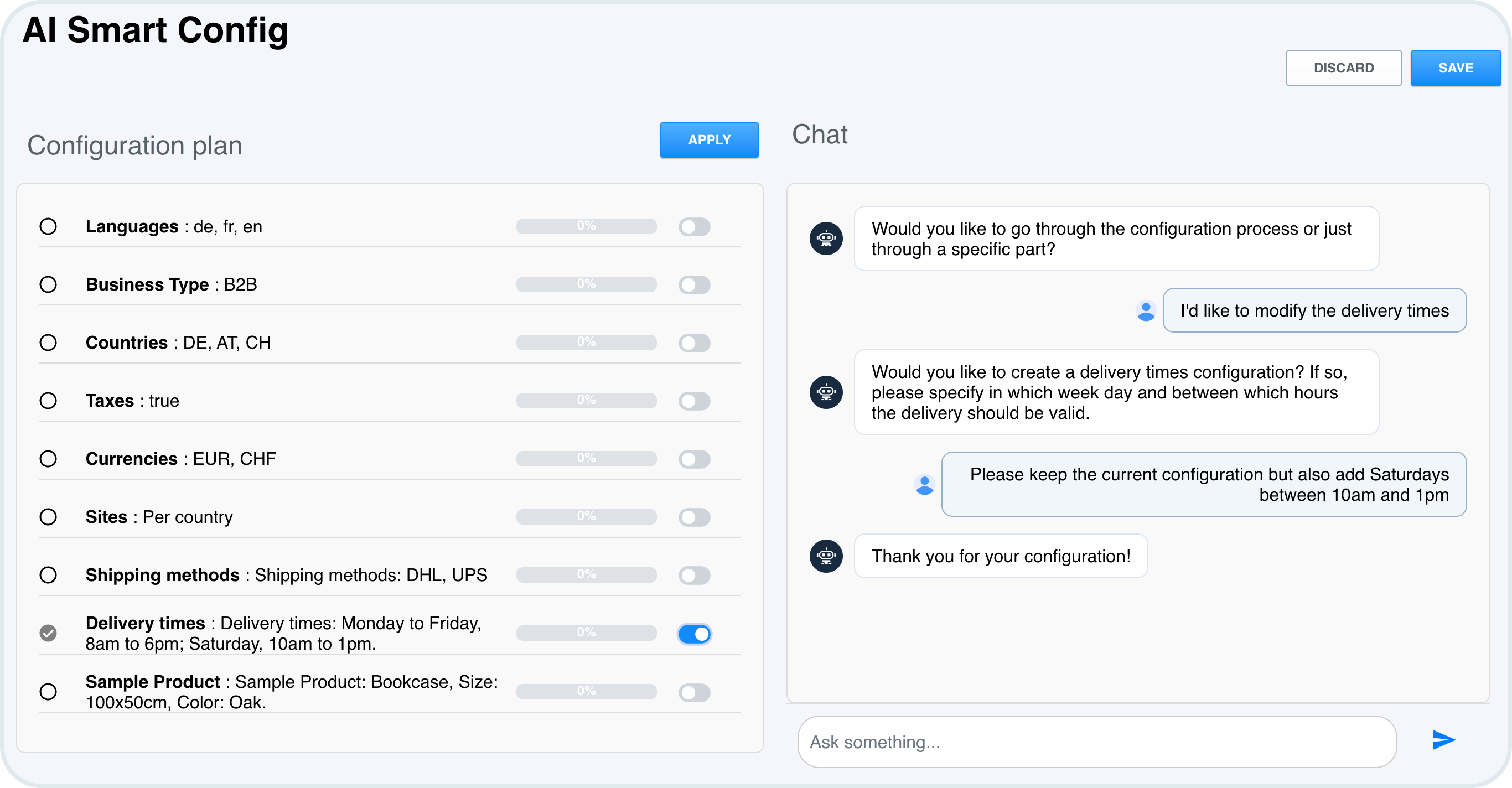The width and height of the screenshot is (1512, 788).
Task: Enable the Taxes configuration toggle
Action: 694,401
